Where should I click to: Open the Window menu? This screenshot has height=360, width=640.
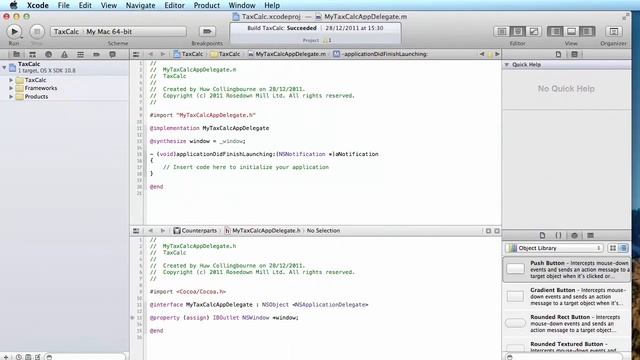click(242, 5)
